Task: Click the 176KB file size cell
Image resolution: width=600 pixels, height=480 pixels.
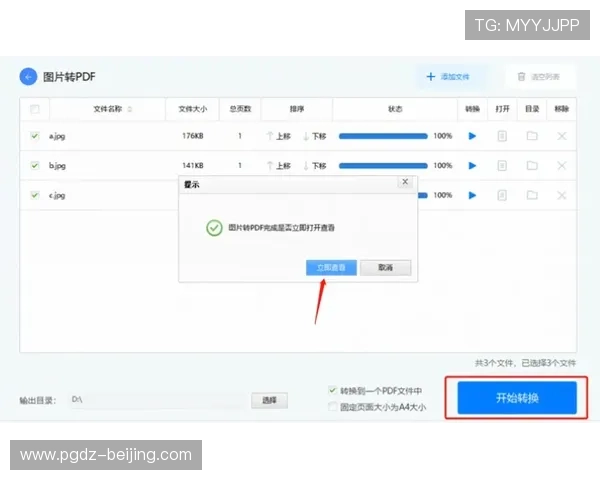Action: click(192, 136)
